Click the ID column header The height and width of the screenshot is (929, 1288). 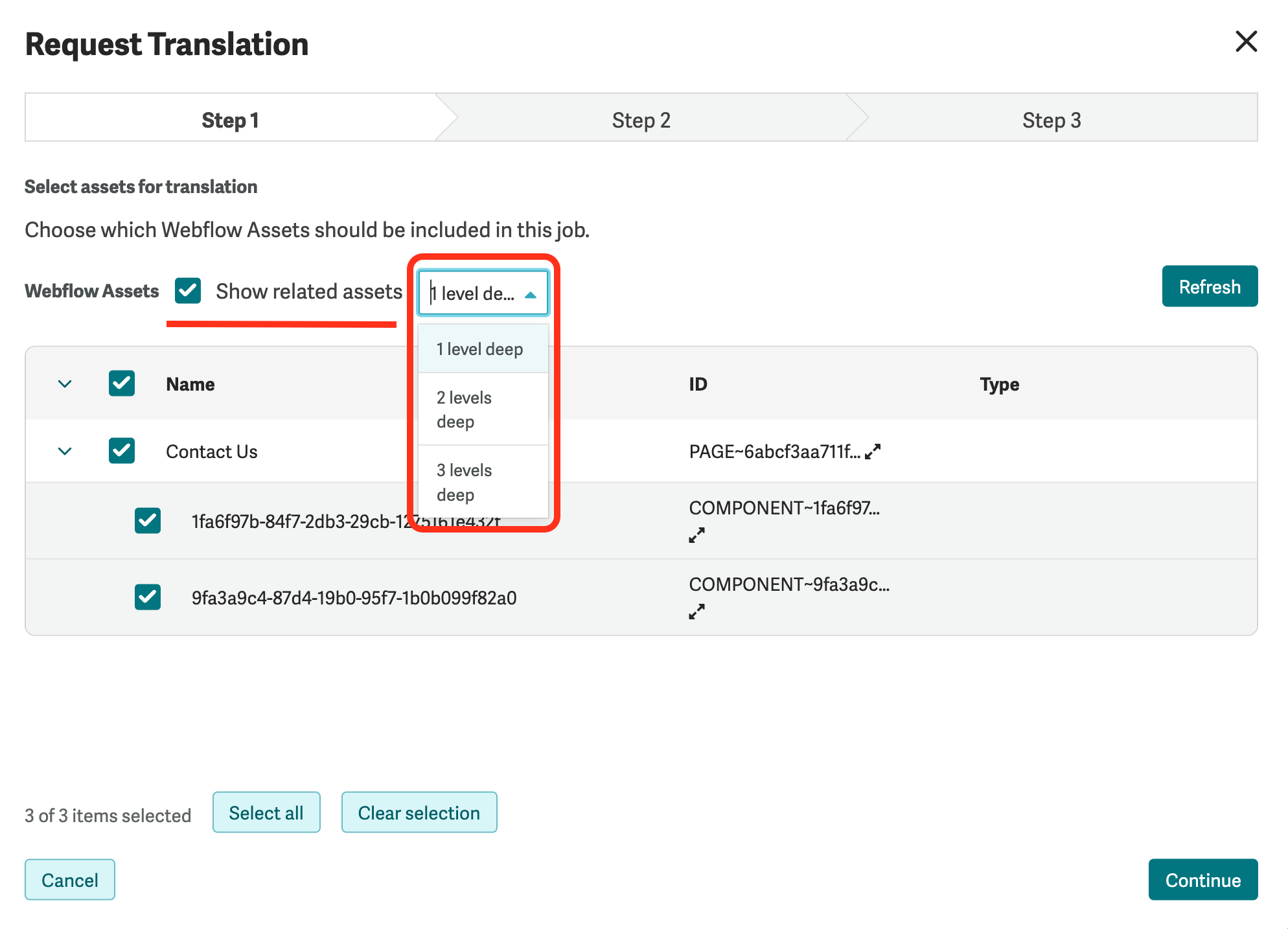coord(698,384)
